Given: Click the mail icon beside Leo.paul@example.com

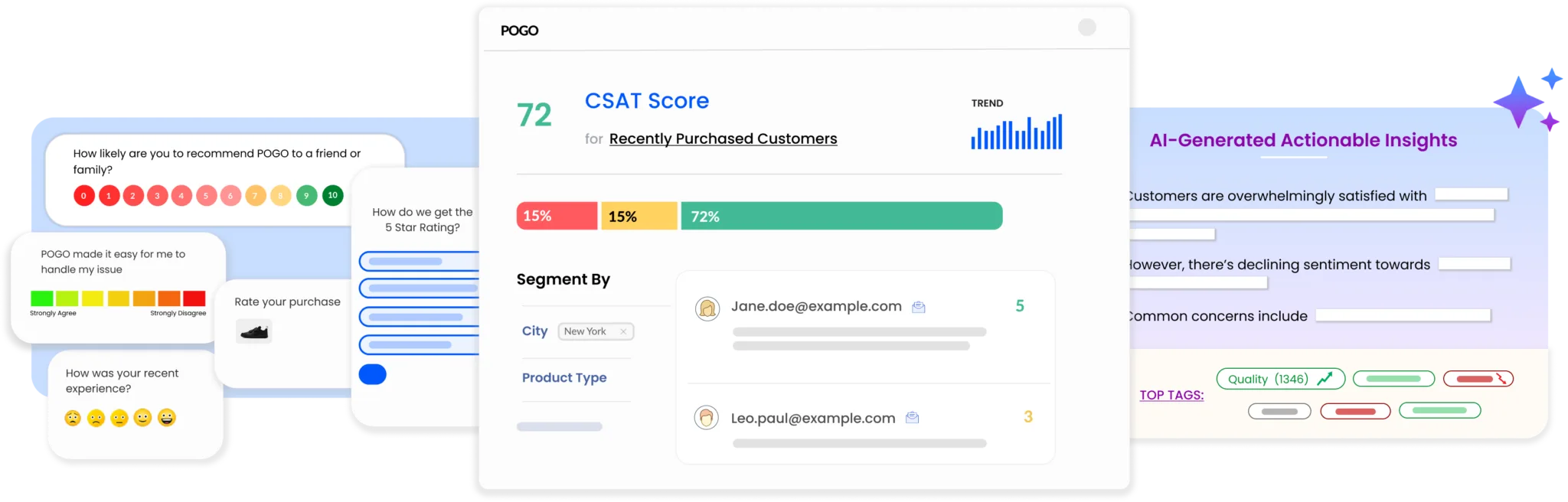Looking at the screenshot, I should pos(912,418).
